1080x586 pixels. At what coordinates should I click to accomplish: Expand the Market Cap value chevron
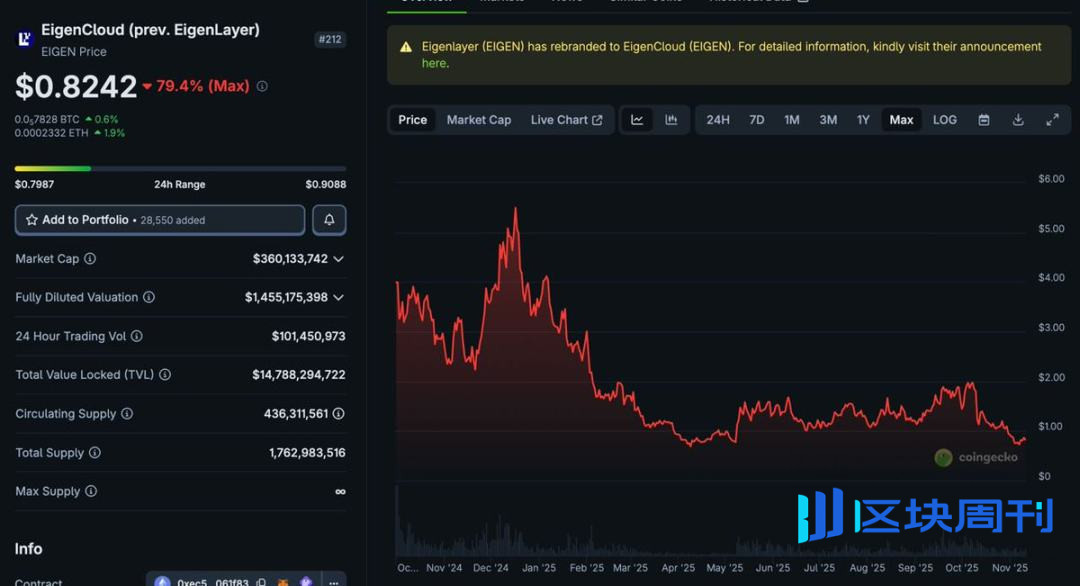(339, 259)
